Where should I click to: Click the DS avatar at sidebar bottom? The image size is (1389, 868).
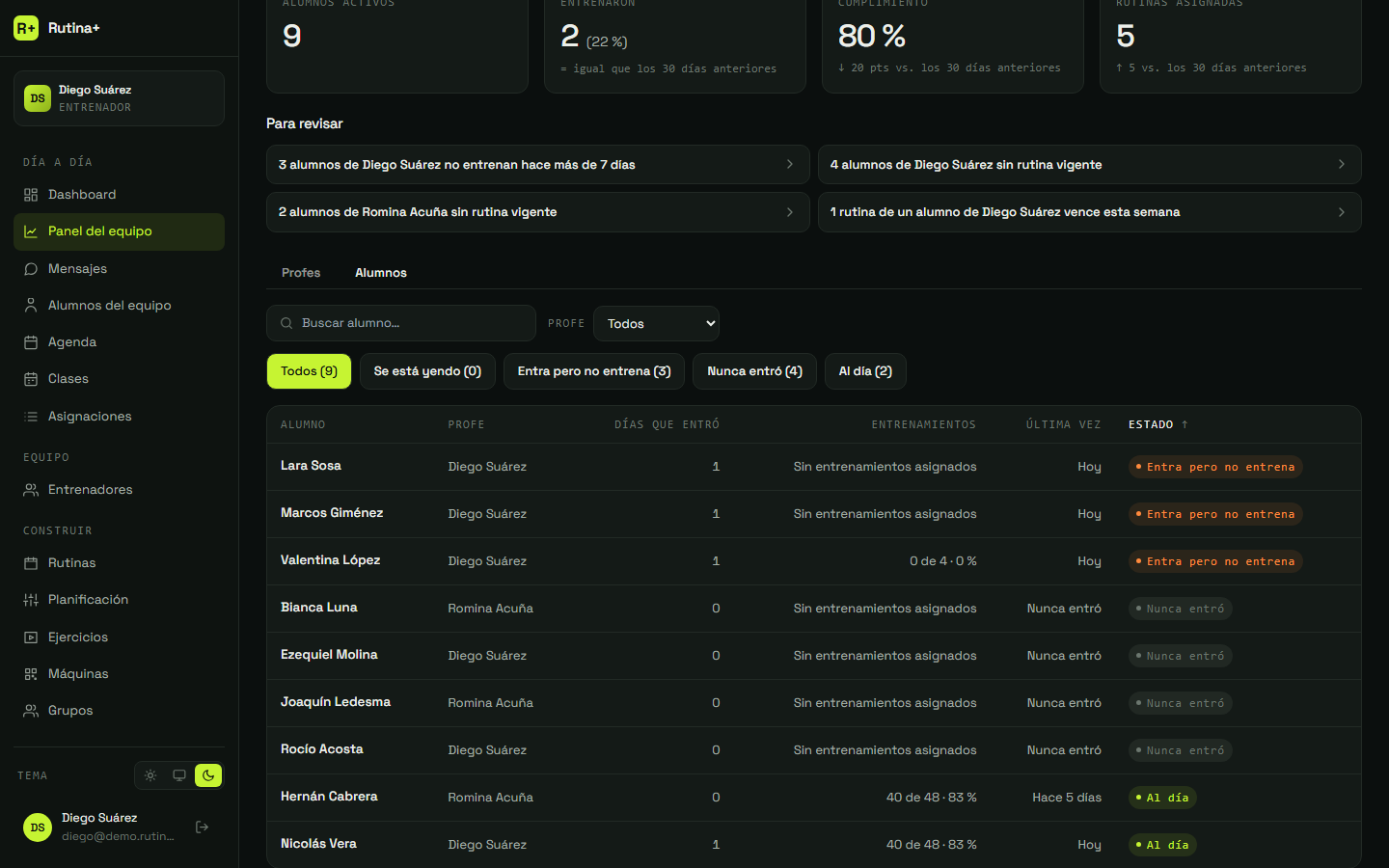(38, 827)
